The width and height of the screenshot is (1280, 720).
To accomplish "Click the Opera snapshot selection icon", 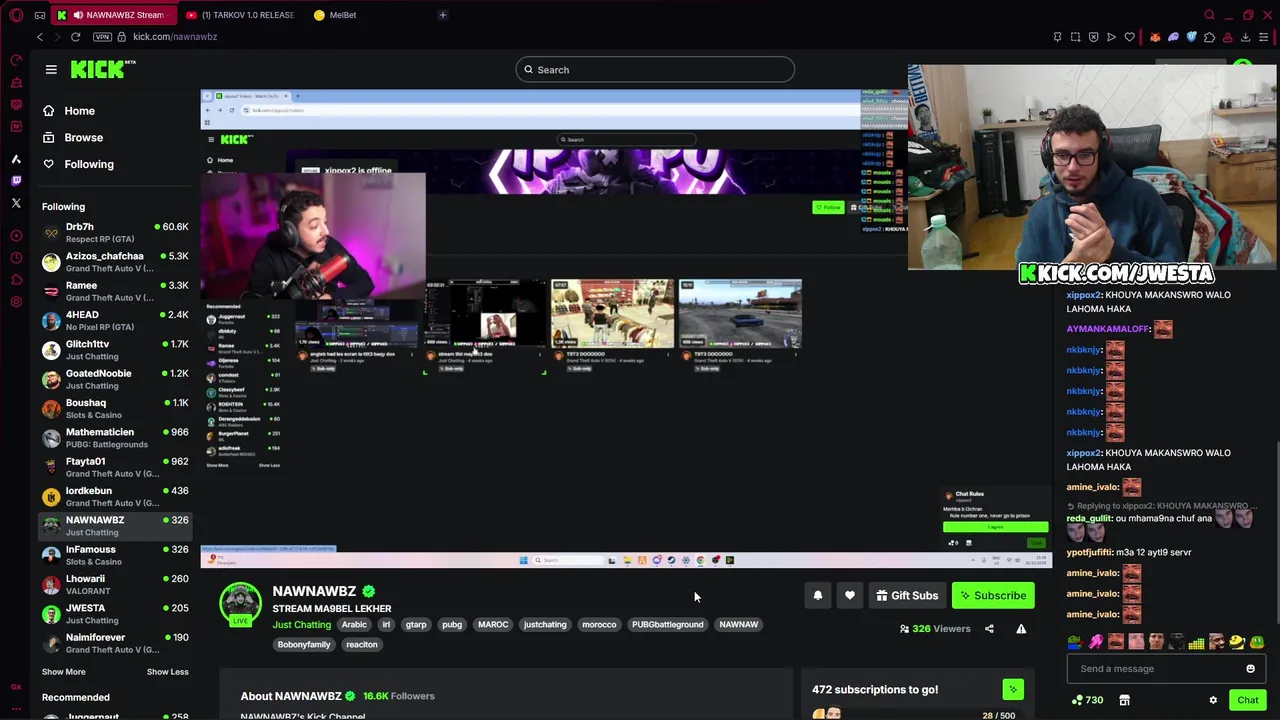I will coord(1075,37).
